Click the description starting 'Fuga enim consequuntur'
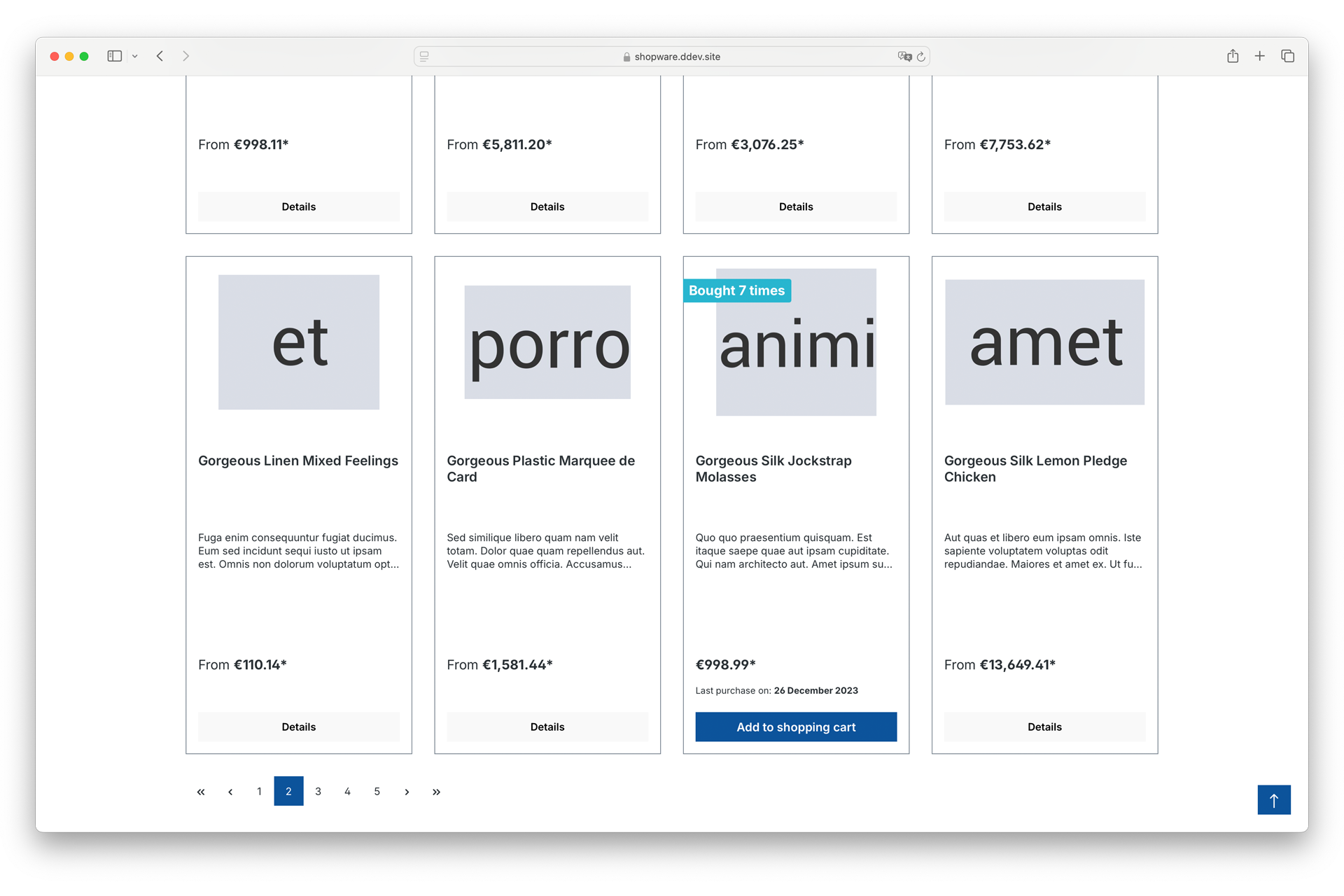The height and width of the screenshot is (896, 1344). coord(299,551)
